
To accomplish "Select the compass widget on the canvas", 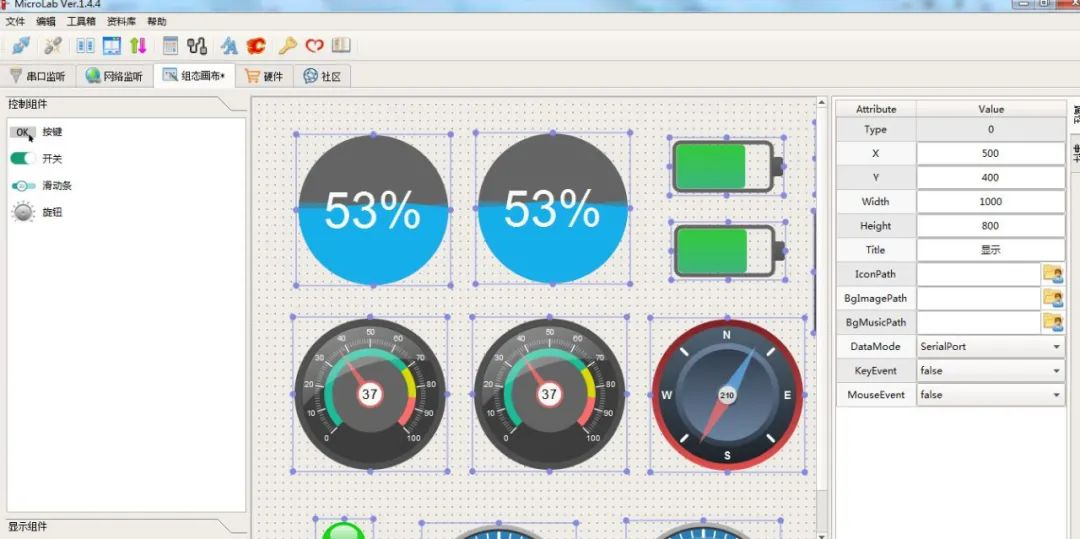I will 727,394.
